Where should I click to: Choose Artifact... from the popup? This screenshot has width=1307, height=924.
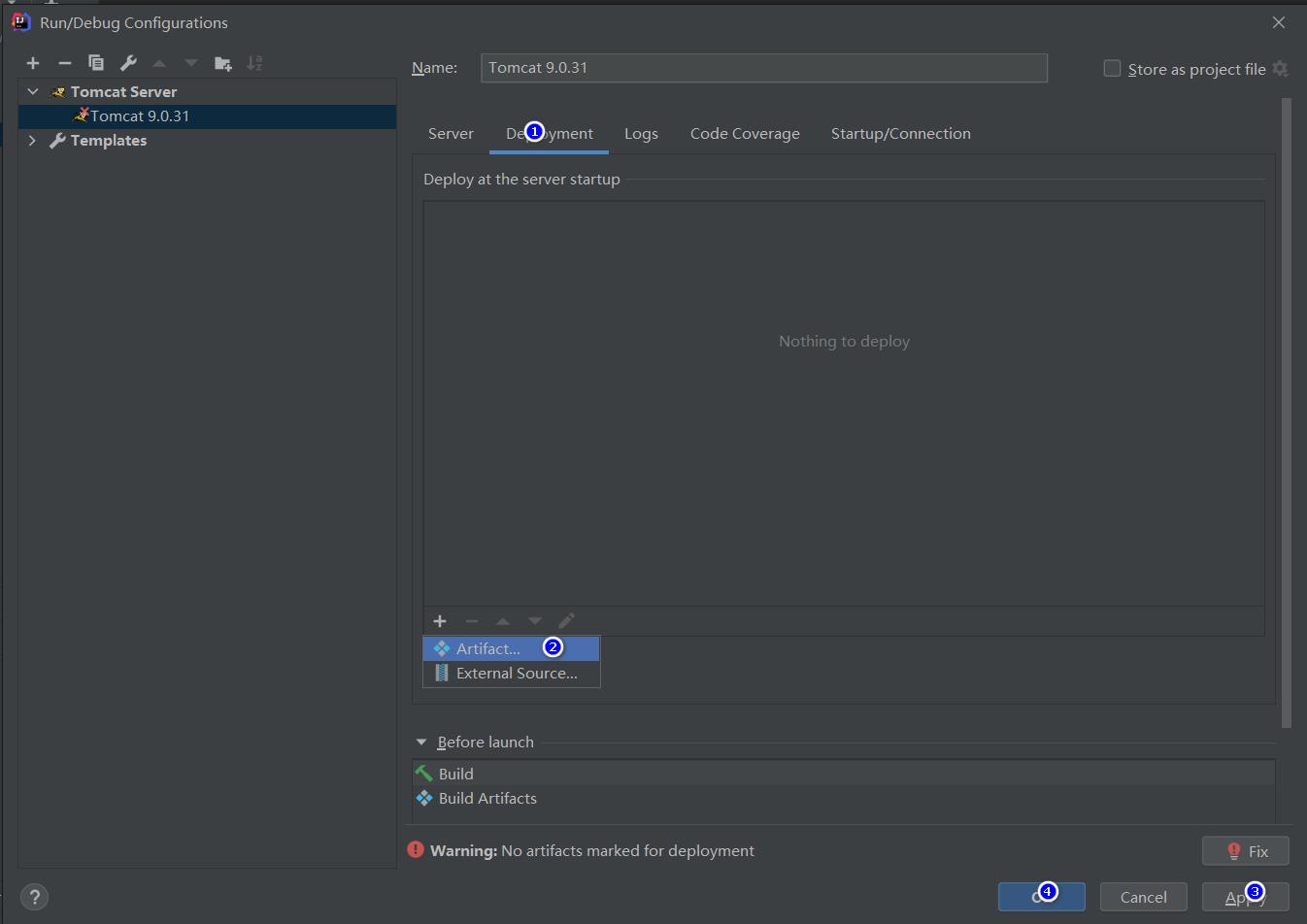tap(512, 648)
